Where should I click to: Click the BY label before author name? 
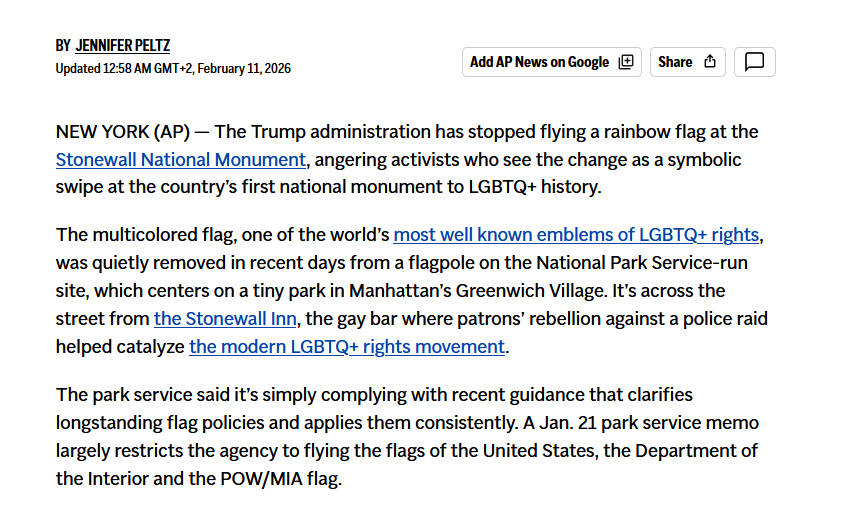tap(63, 46)
